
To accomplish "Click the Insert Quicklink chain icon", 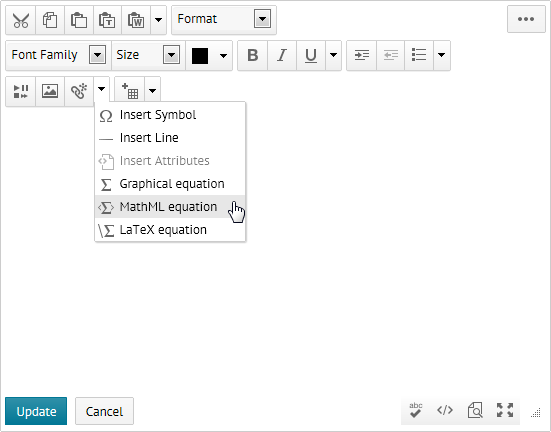I will (79, 91).
